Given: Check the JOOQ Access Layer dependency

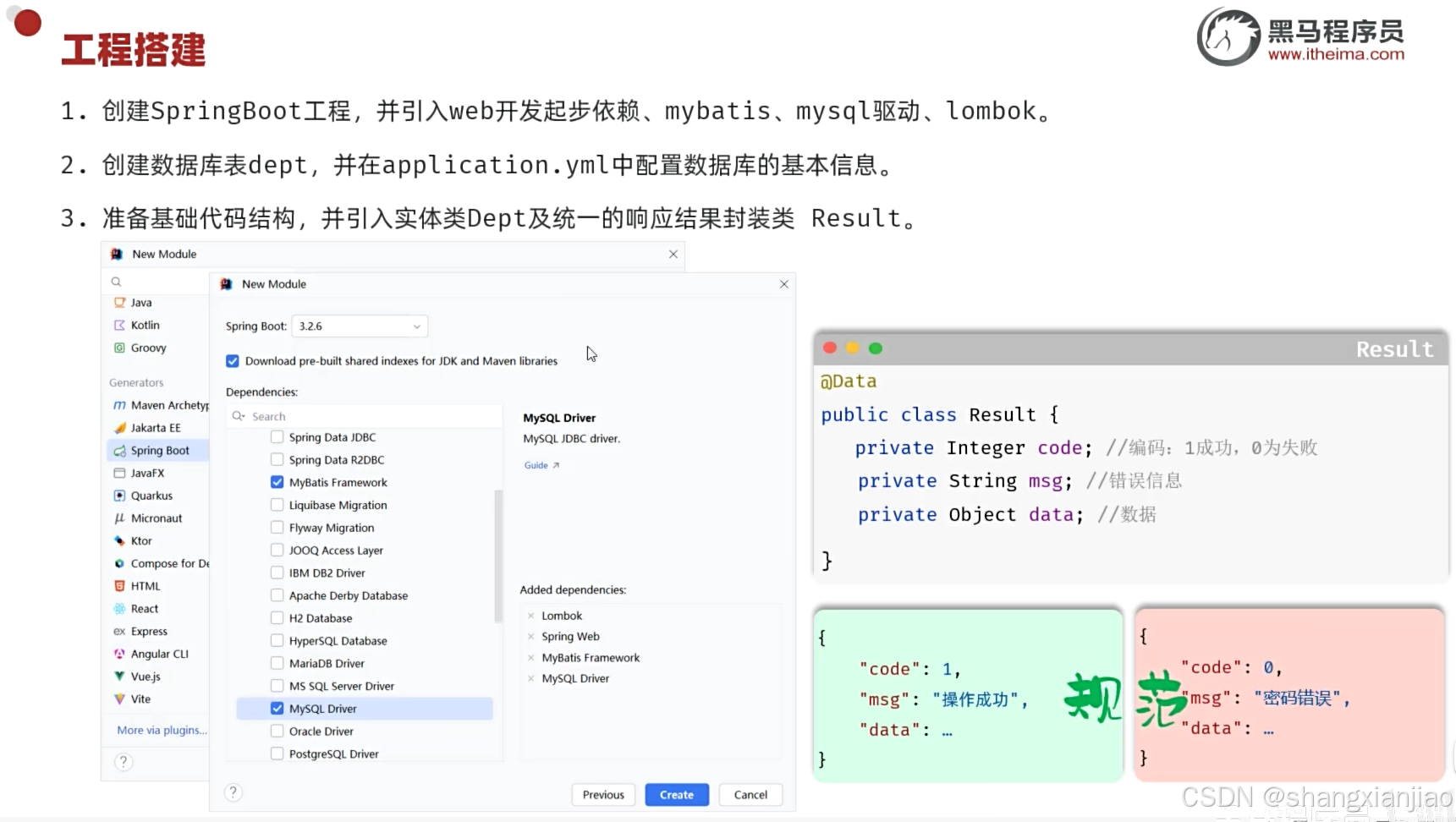Looking at the screenshot, I should click(x=277, y=551).
